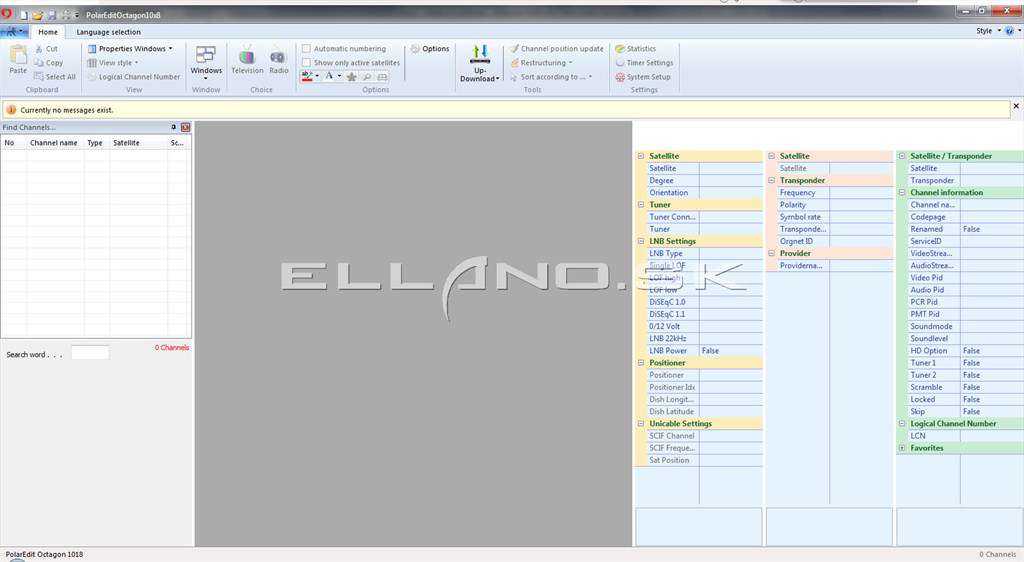Collapse Unicable Settings section
1024x562 pixels.
(641, 423)
